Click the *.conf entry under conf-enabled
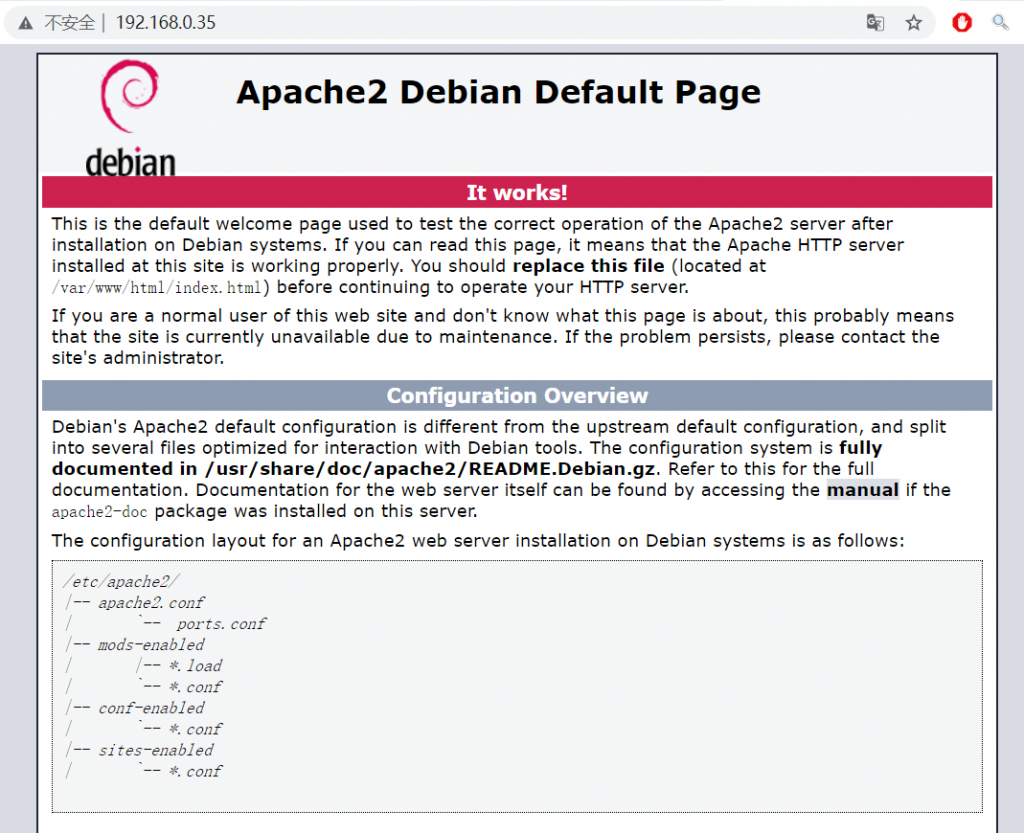The height and width of the screenshot is (833, 1024). [195, 729]
